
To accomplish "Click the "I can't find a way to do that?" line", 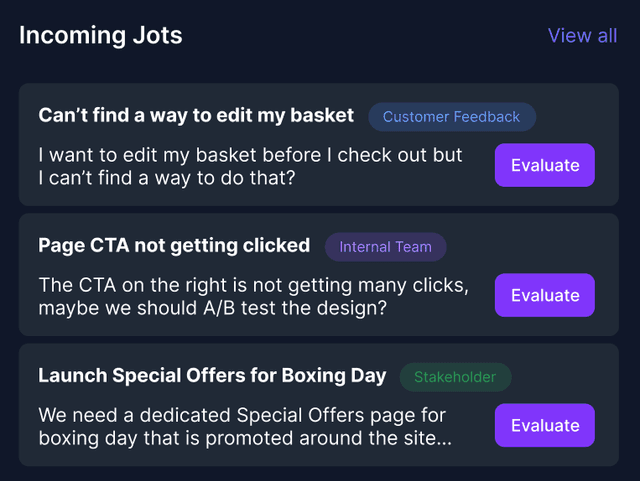I will 172,177.
